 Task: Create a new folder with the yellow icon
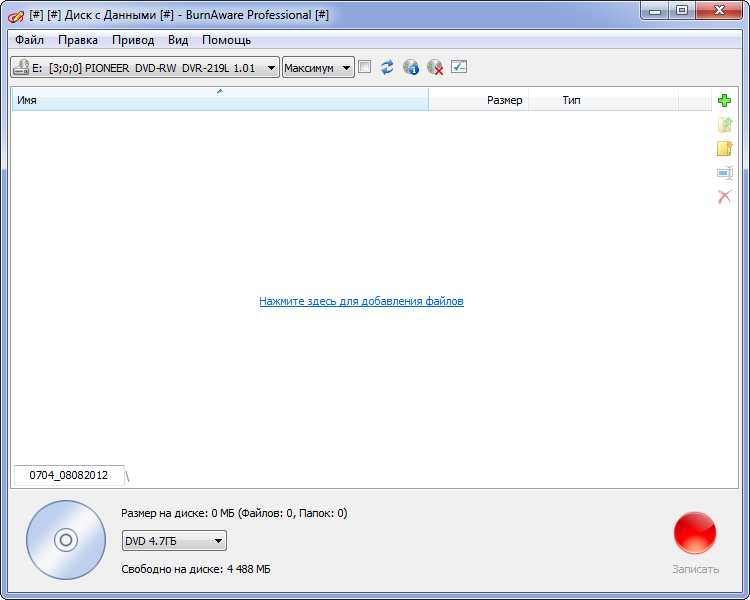(725, 148)
